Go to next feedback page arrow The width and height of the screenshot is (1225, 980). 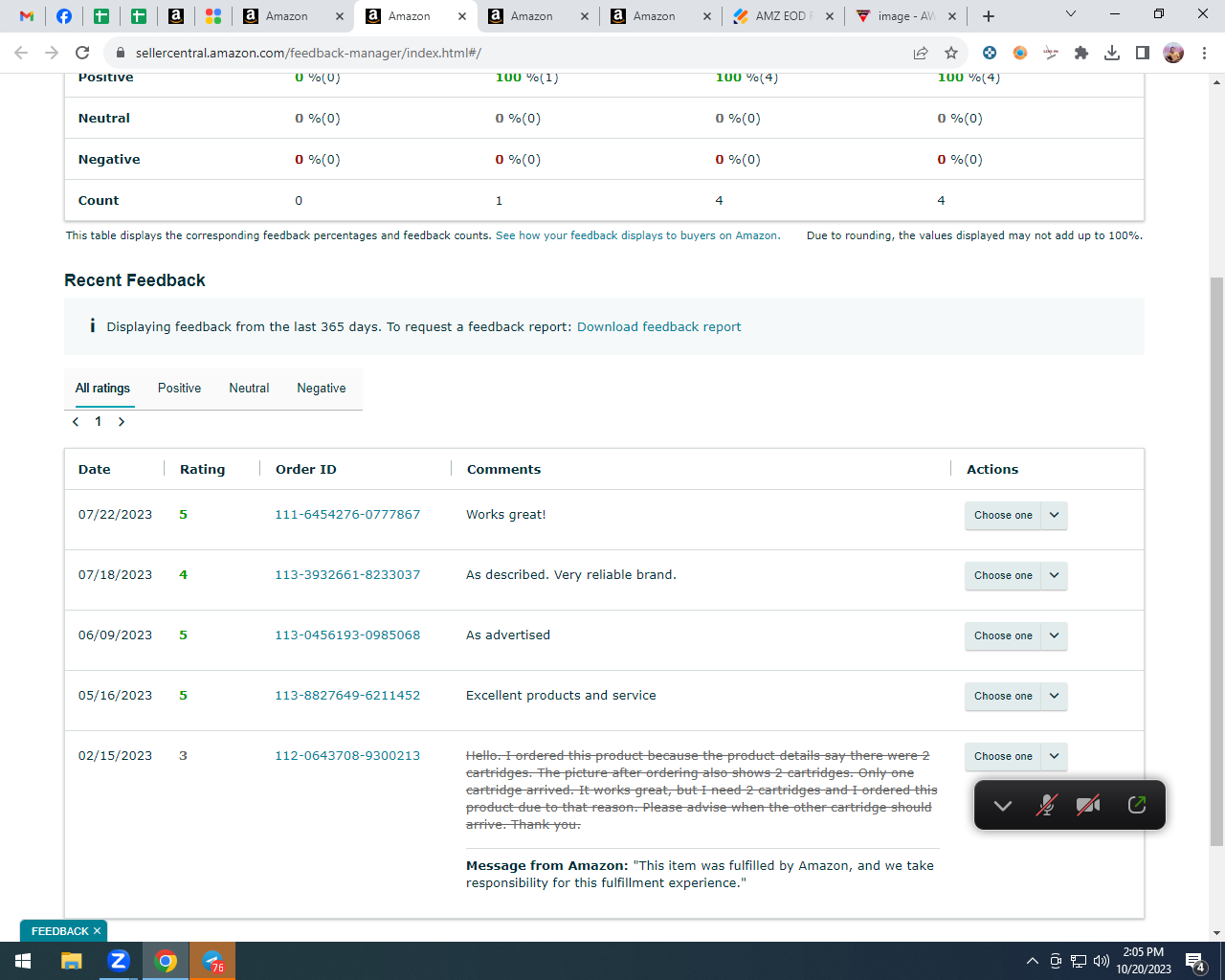(122, 421)
